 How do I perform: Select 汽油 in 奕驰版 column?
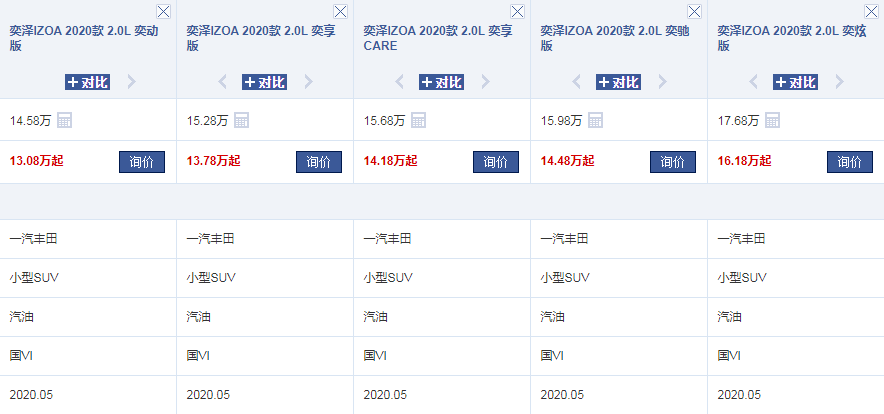[552, 317]
